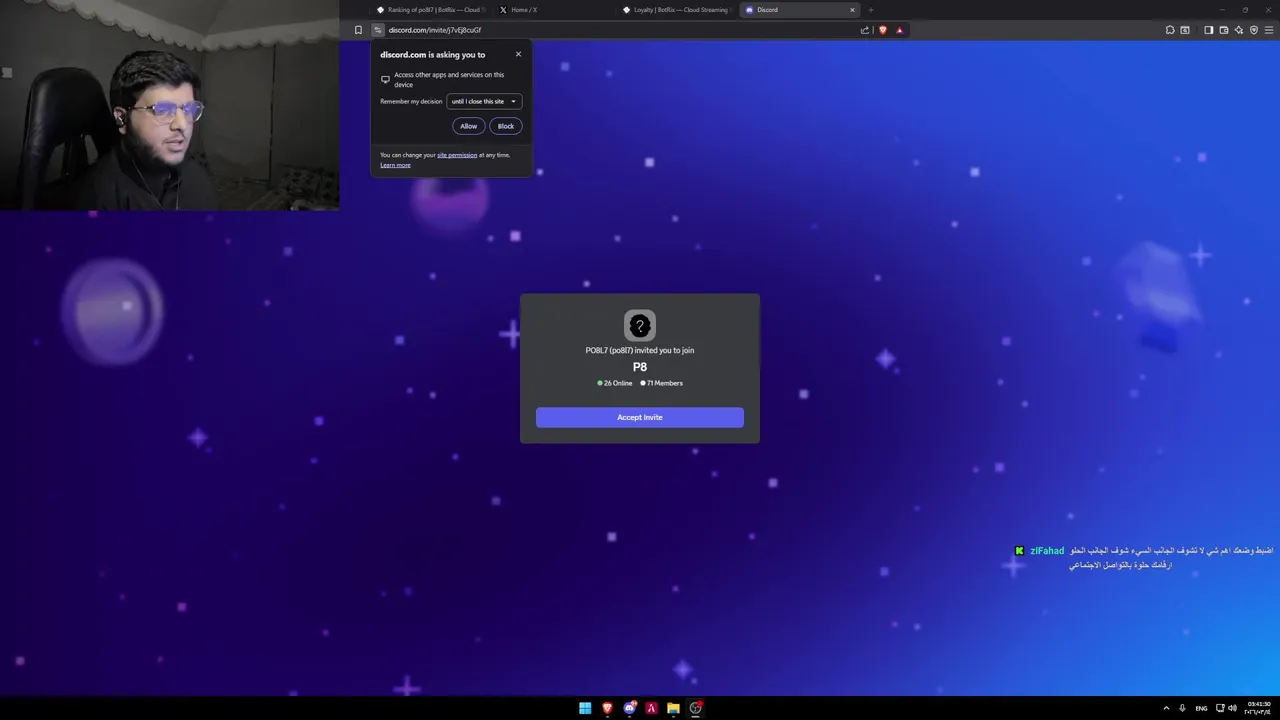Toggle the browser sidebar panel icon
The height and width of the screenshot is (720, 1280).
[1208, 30]
